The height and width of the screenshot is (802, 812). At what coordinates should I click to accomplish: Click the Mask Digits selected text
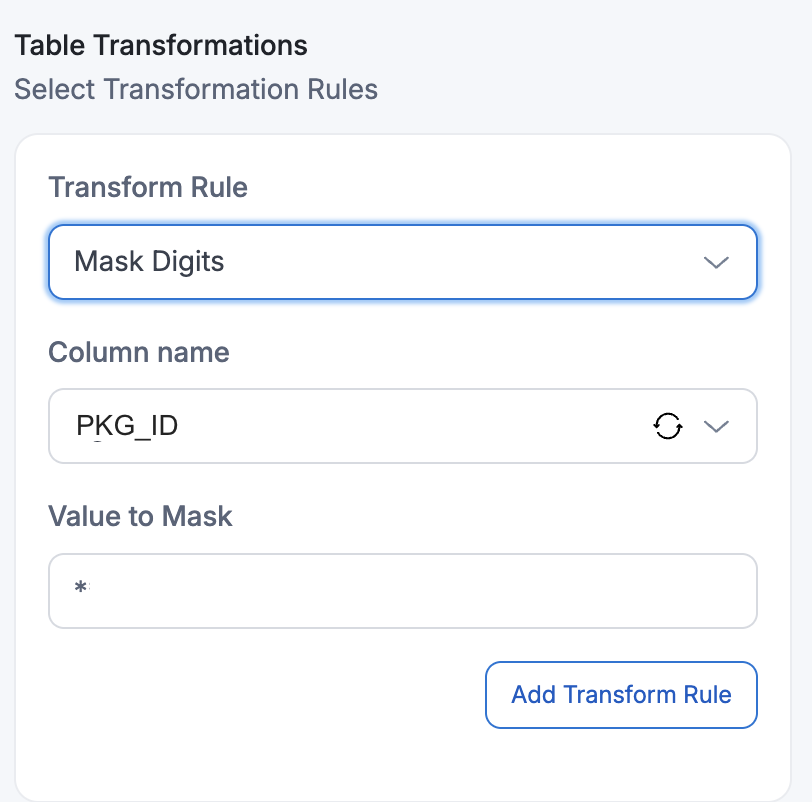(150, 262)
